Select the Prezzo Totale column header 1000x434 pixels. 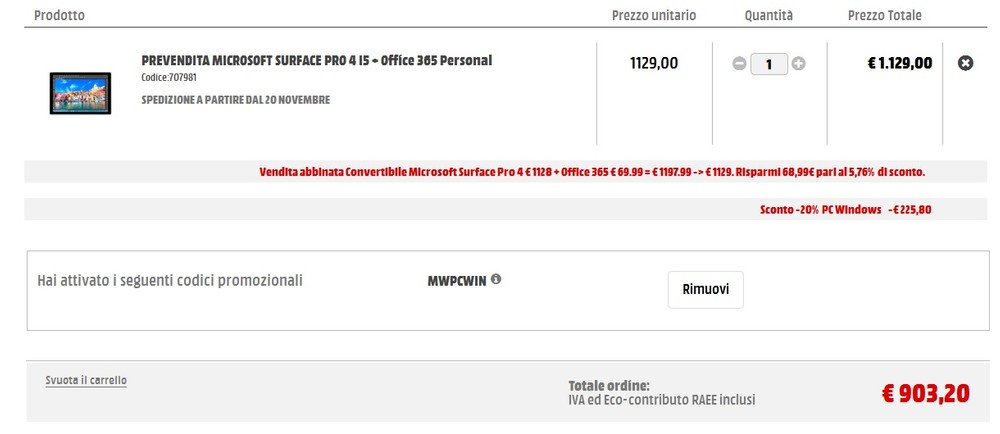[x=885, y=15]
